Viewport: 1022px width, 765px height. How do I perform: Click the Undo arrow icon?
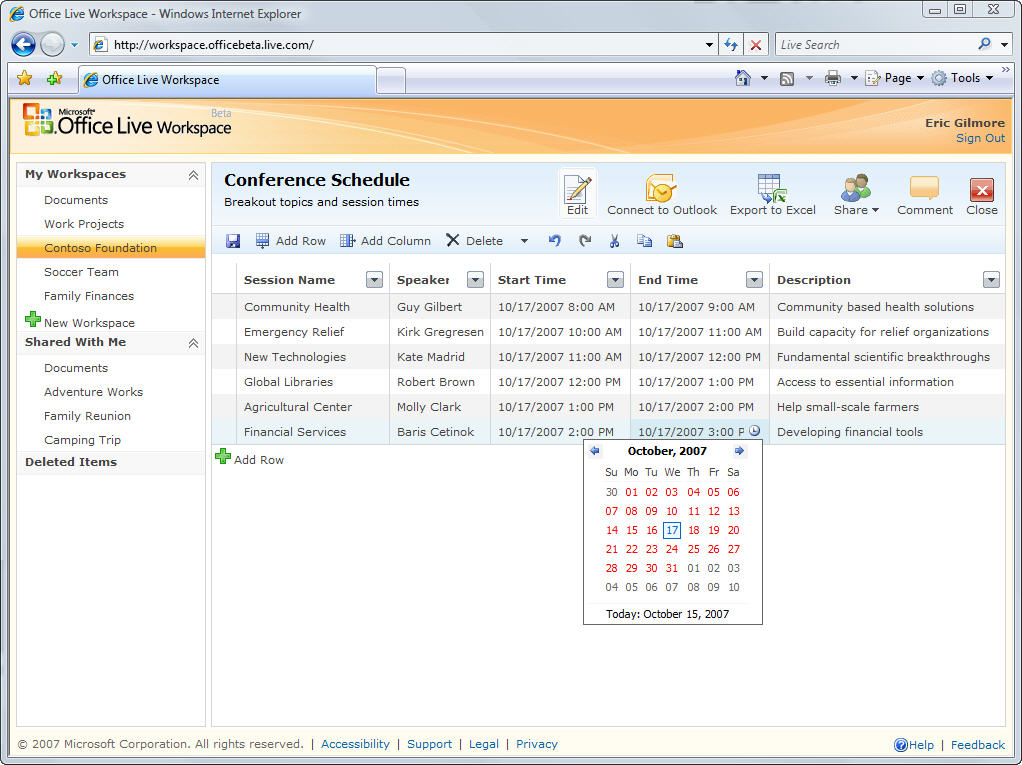[x=555, y=241]
